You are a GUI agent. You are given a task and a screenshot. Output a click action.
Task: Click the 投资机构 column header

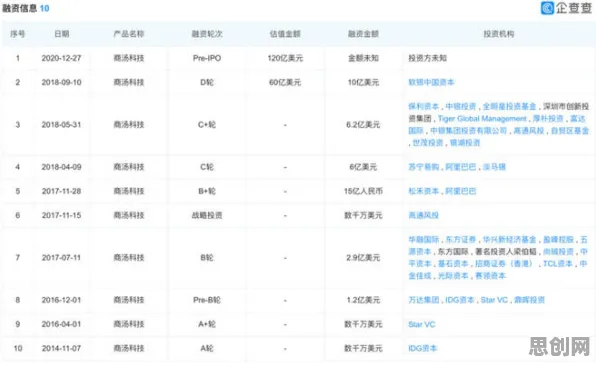[x=499, y=34]
